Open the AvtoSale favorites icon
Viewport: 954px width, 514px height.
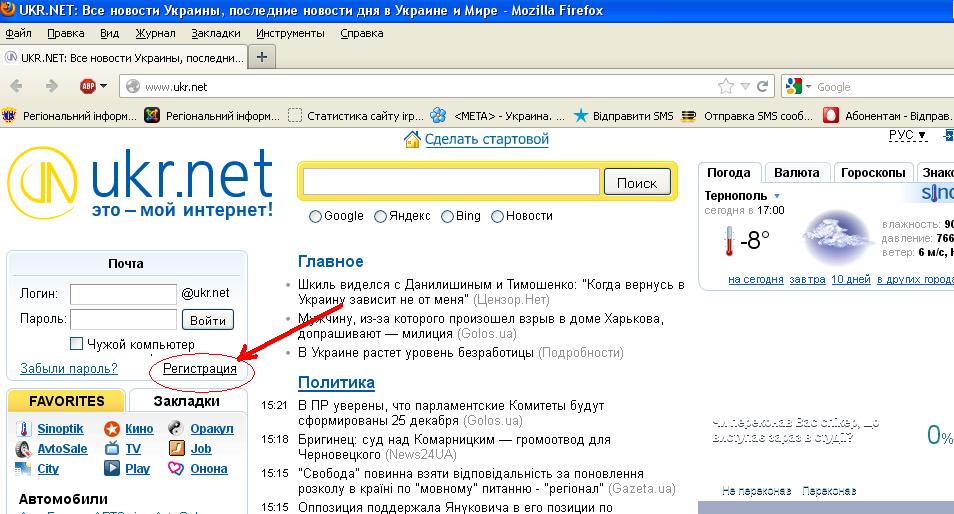coord(23,450)
